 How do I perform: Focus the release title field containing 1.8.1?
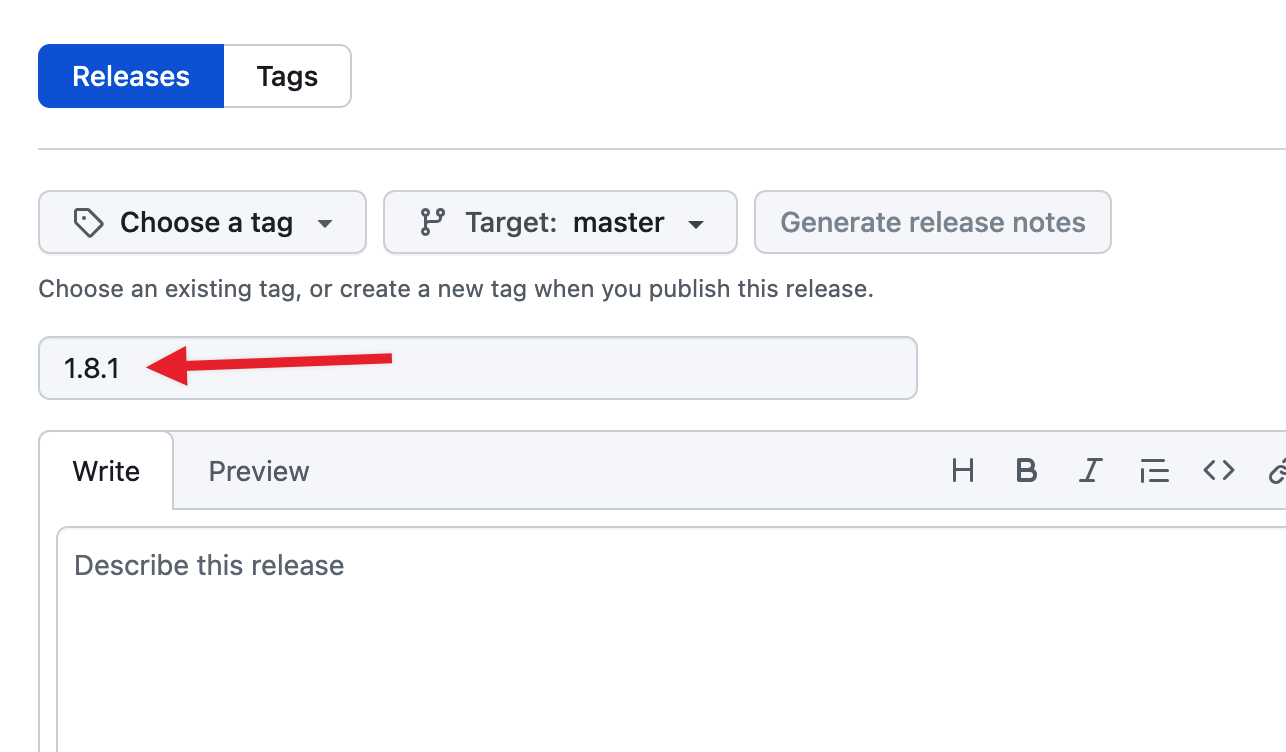tap(600, 368)
